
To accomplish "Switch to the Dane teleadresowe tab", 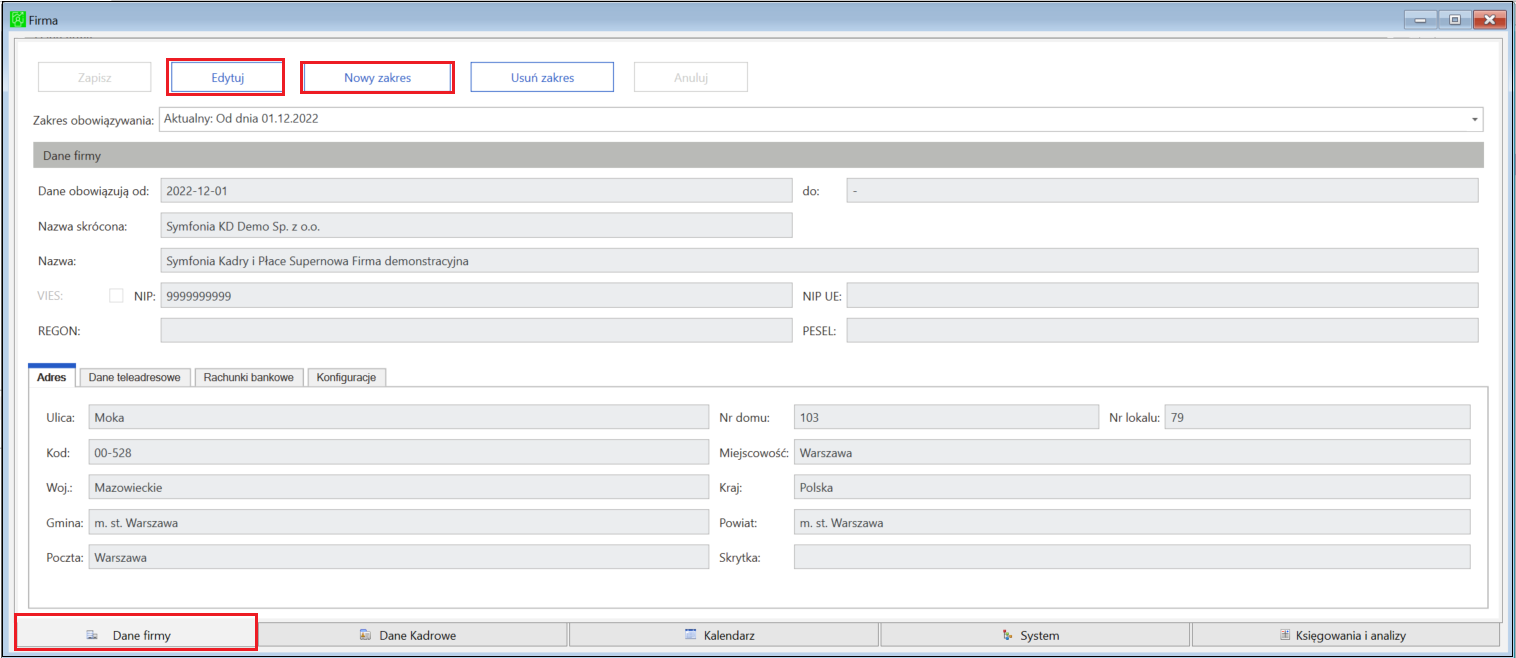I will click(x=134, y=377).
